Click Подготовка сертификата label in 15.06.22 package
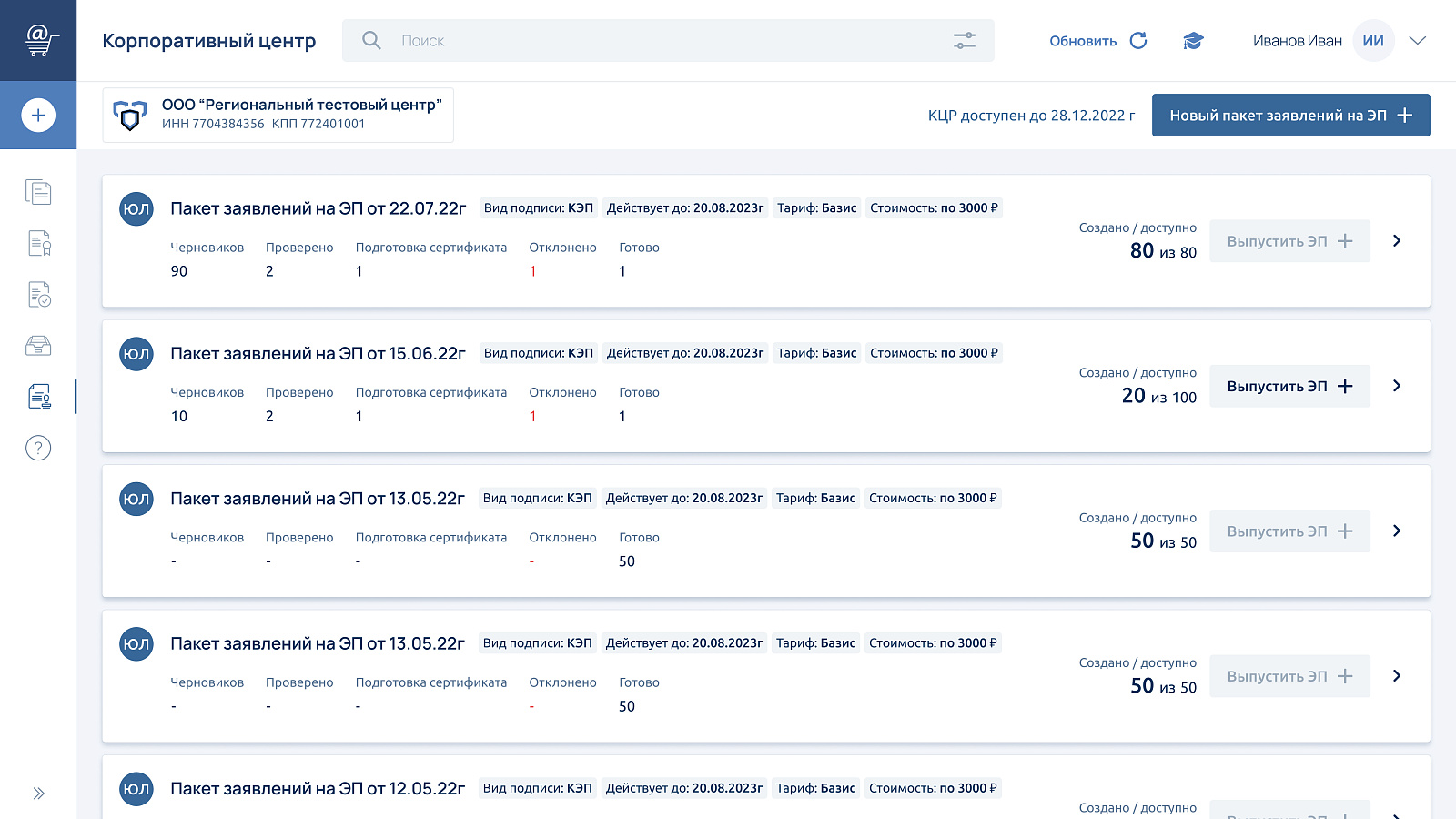The height and width of the screenshot is (819, 1456). pos(431,392)
